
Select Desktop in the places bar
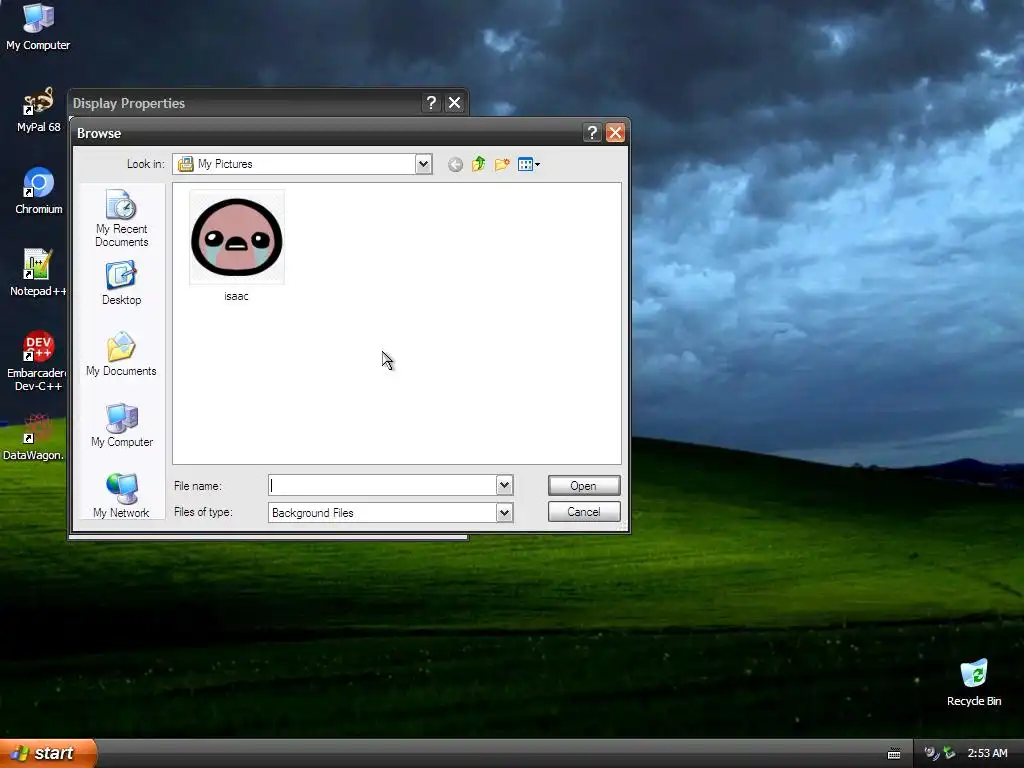[121, 283]
